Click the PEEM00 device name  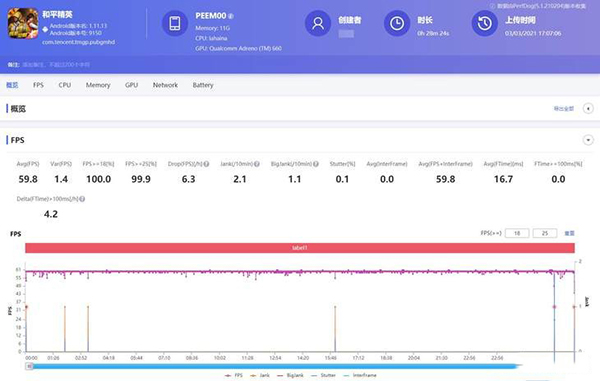pyautogui.click(x=210, y=16)
